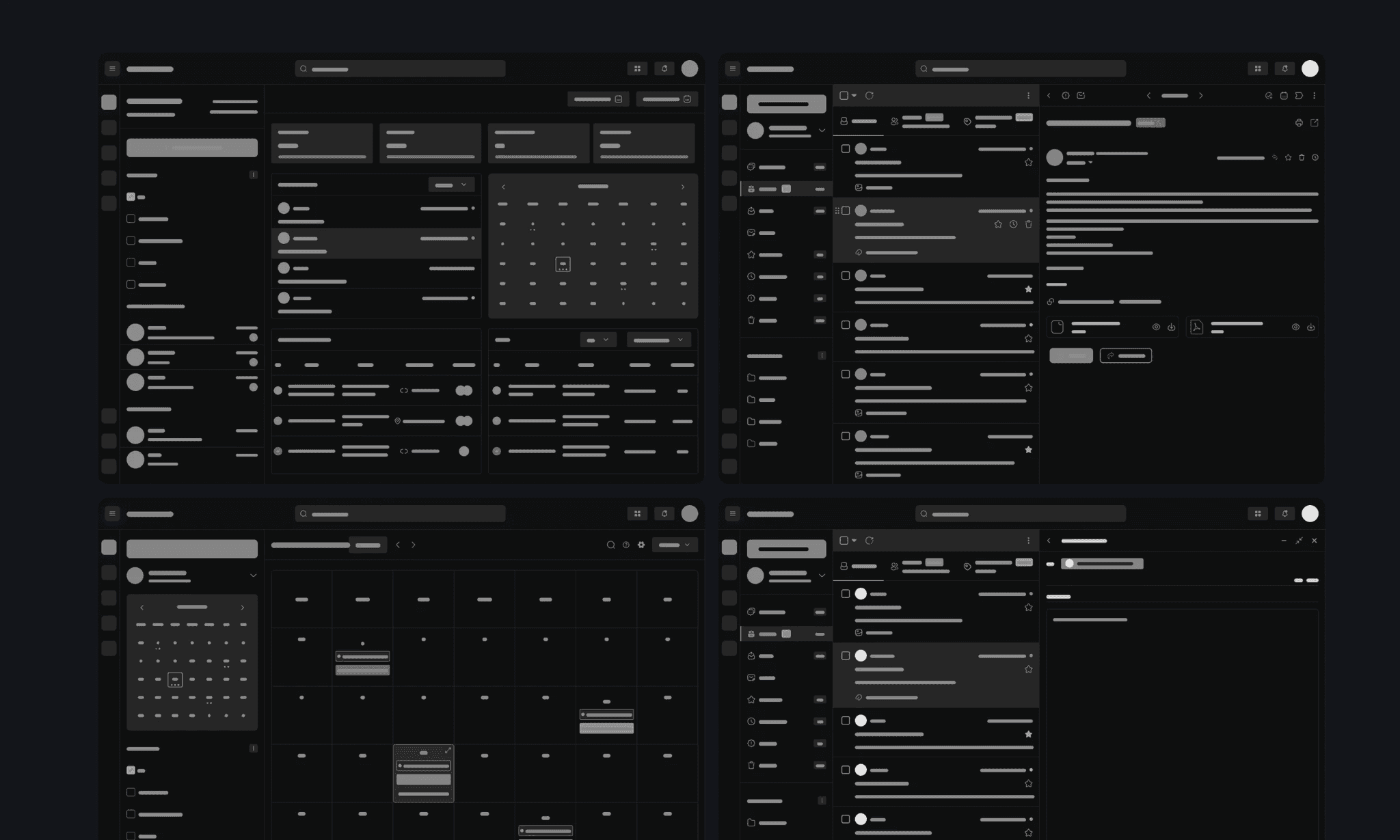Click the help question icon in calendar toolbar
Screen dimensions: 1400x840
pos(626,545)
